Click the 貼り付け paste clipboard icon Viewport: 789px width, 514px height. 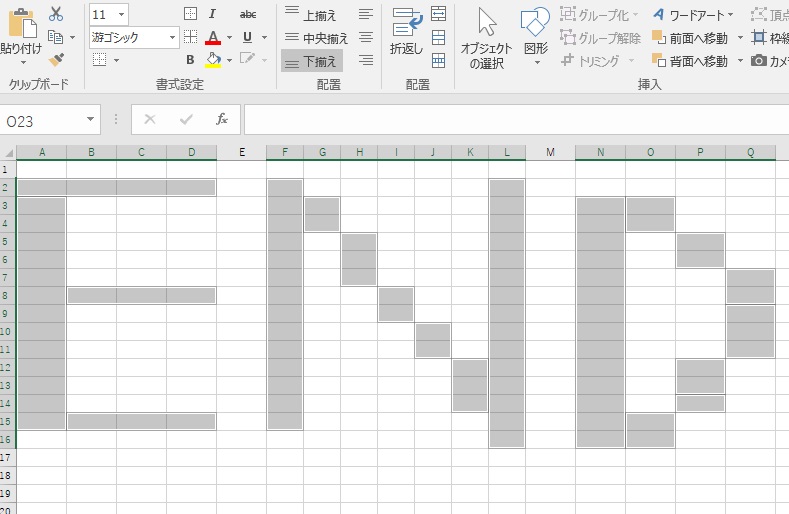click(22, 23)
